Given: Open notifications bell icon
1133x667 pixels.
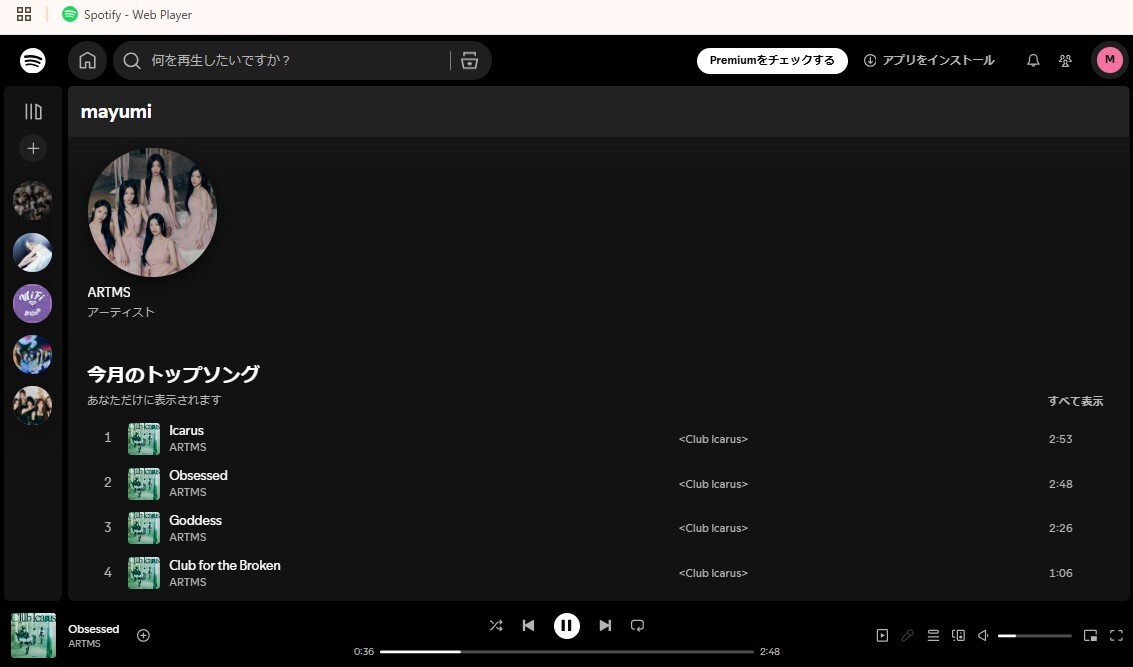Looking at the screenshot, I should (x=1033, y=61).
